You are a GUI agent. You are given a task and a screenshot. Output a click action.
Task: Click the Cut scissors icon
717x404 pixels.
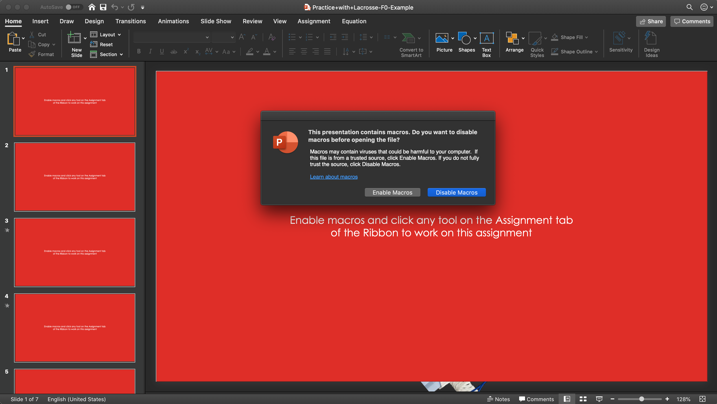(32, 35)
